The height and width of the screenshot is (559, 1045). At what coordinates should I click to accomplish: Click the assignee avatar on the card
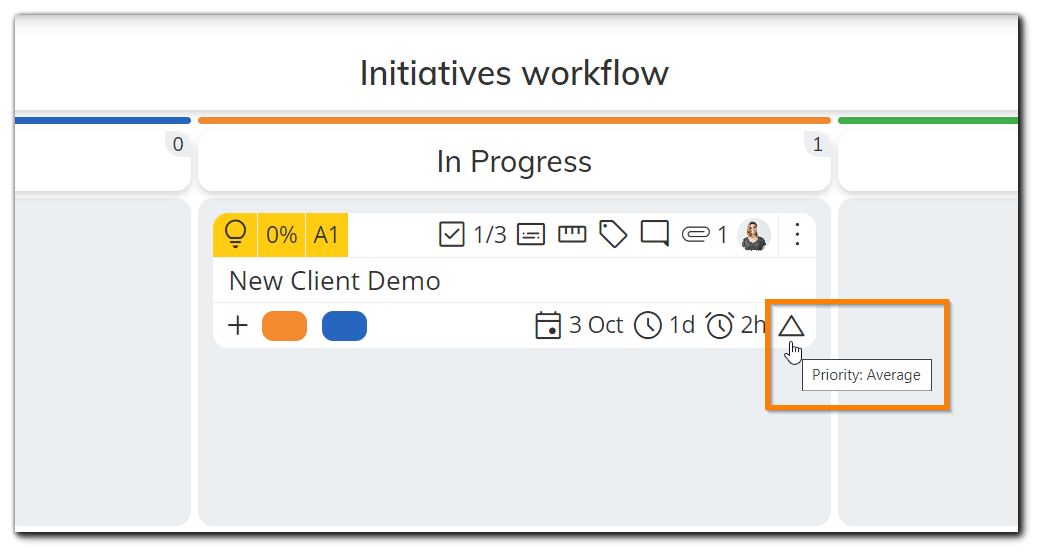(x=754, y=235)
